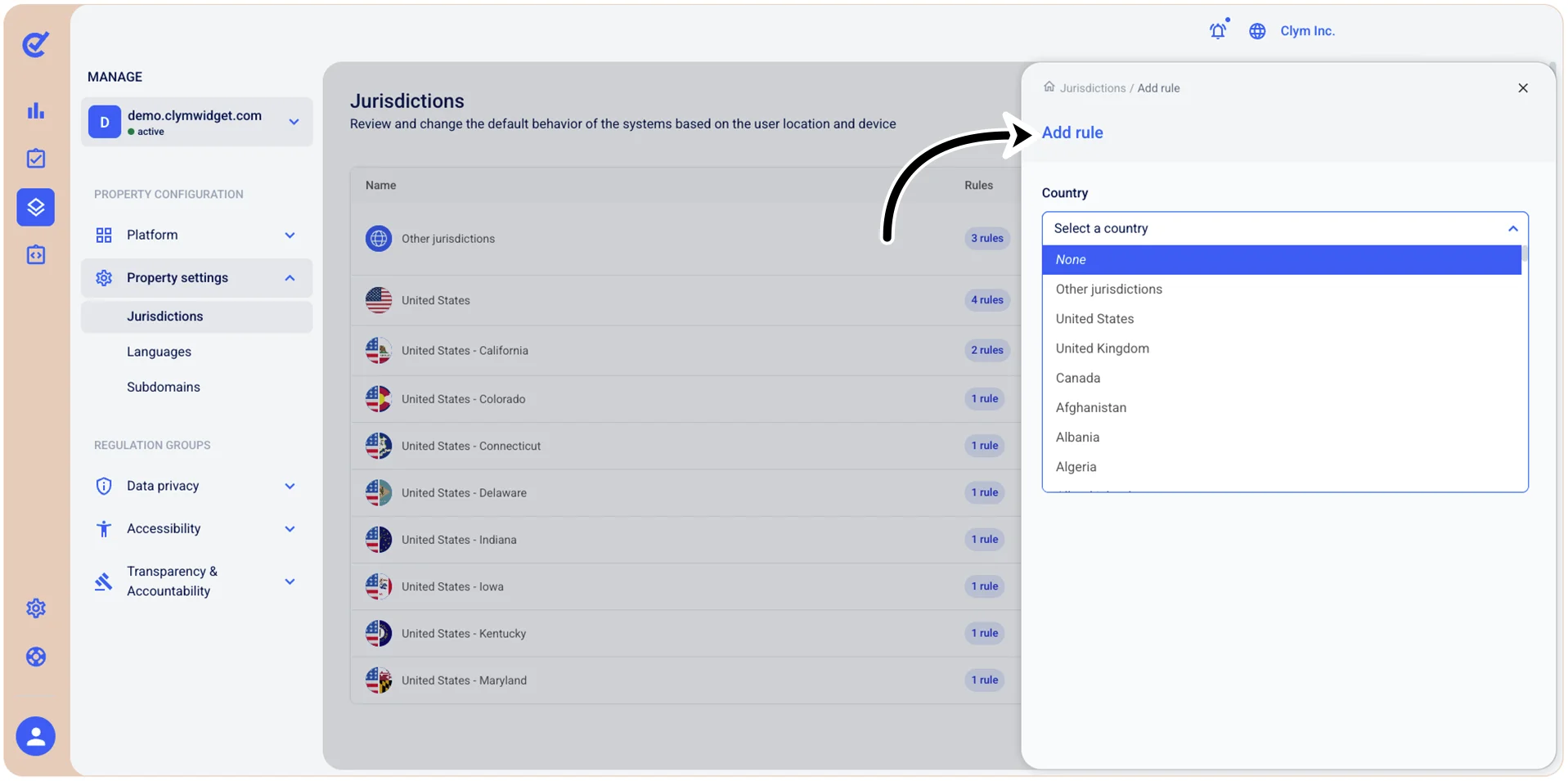The width and height of the screenshot is (1568, 781).
Task: Open the checklist tasks sidebar icon
Action: 35,158
